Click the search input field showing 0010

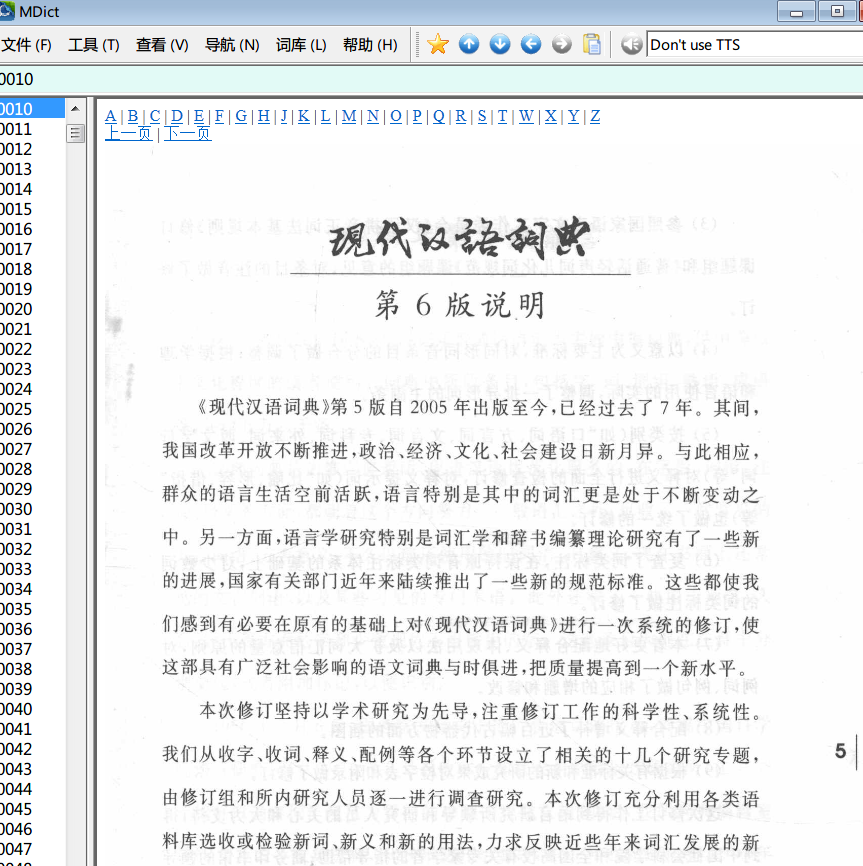(431, 80)
